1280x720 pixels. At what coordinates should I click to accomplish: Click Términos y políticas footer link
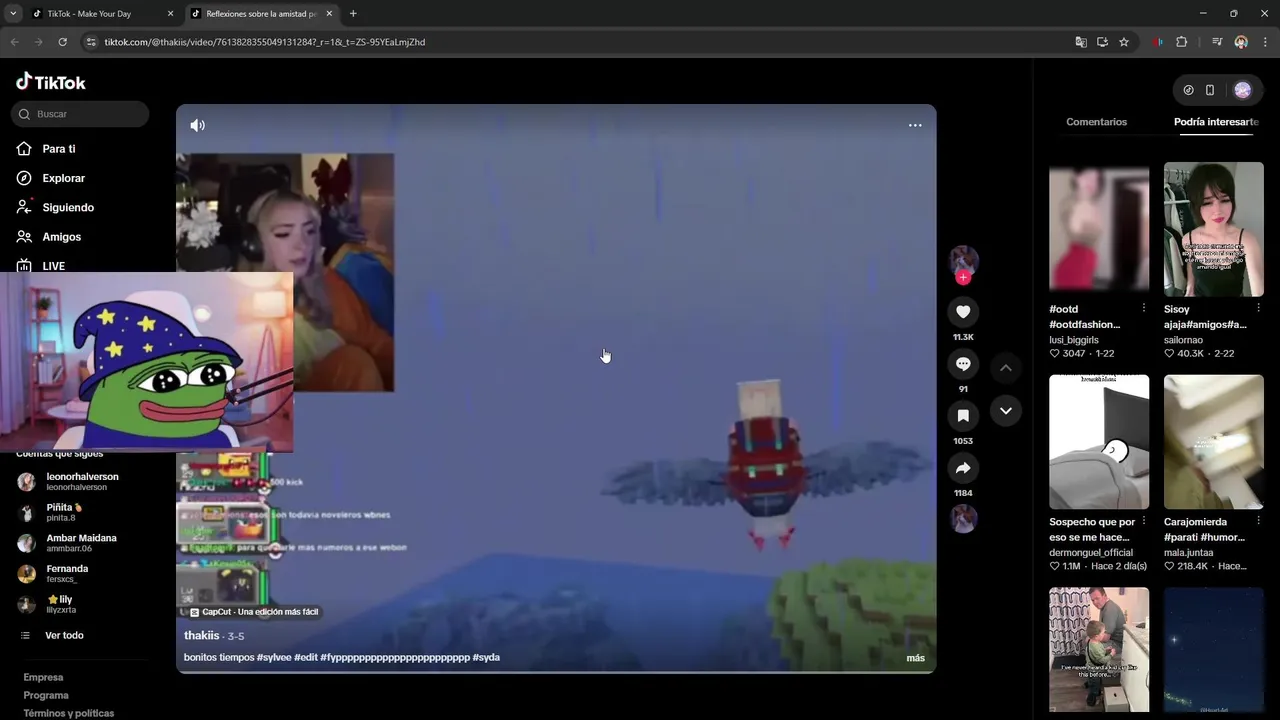[69, 713]
